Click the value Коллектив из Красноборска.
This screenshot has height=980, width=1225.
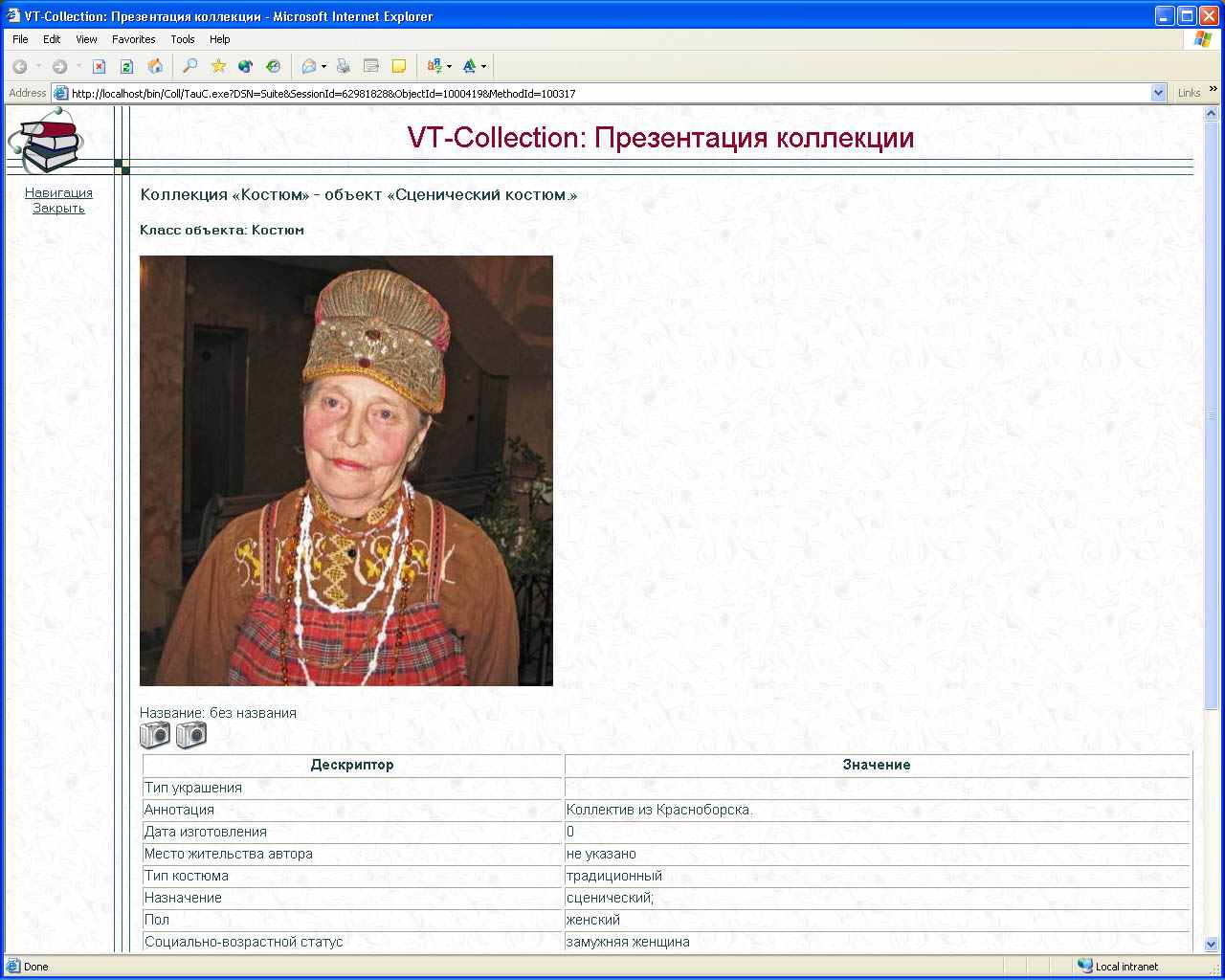659,810
